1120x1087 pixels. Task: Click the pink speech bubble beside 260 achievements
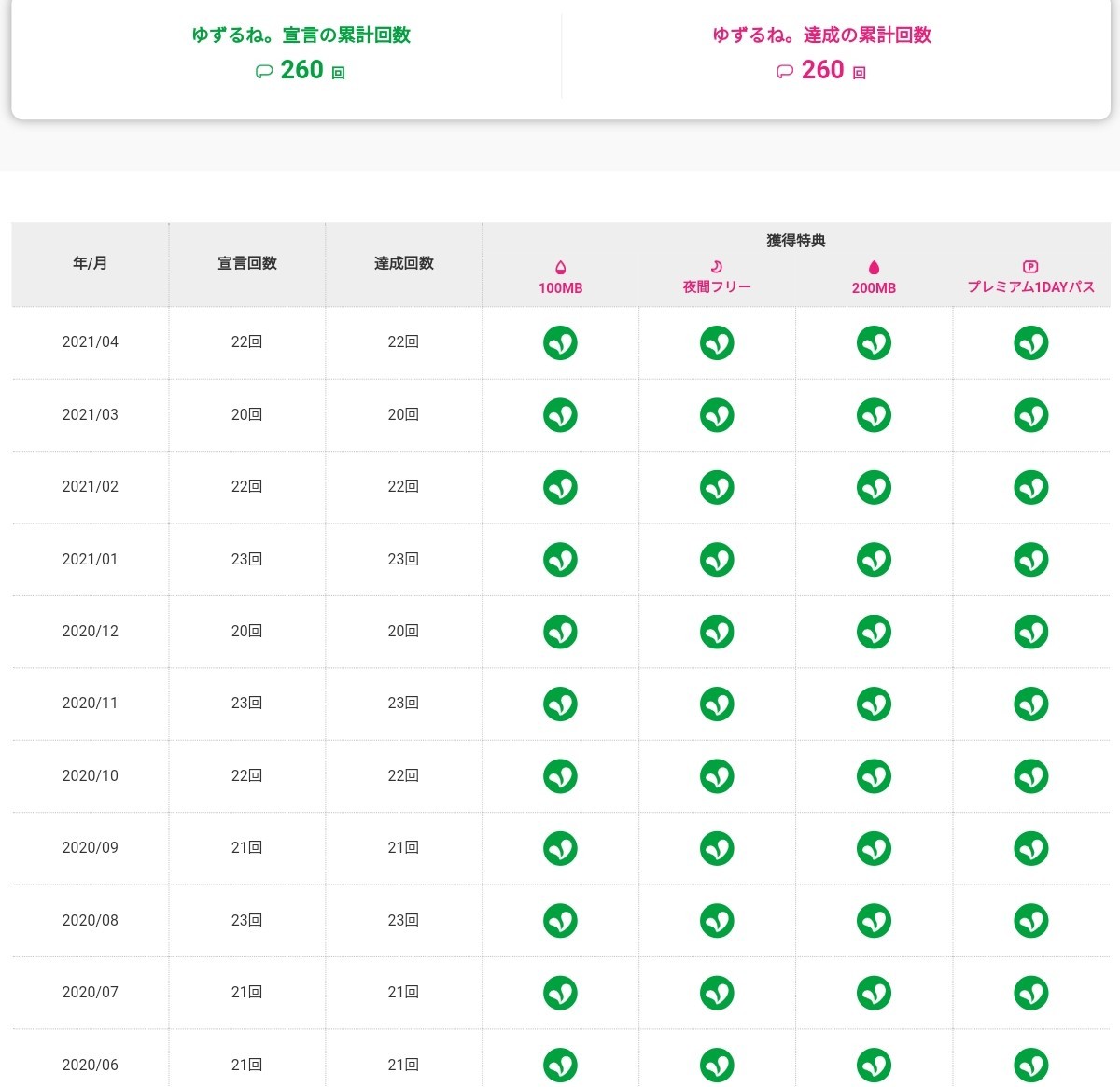785,72
